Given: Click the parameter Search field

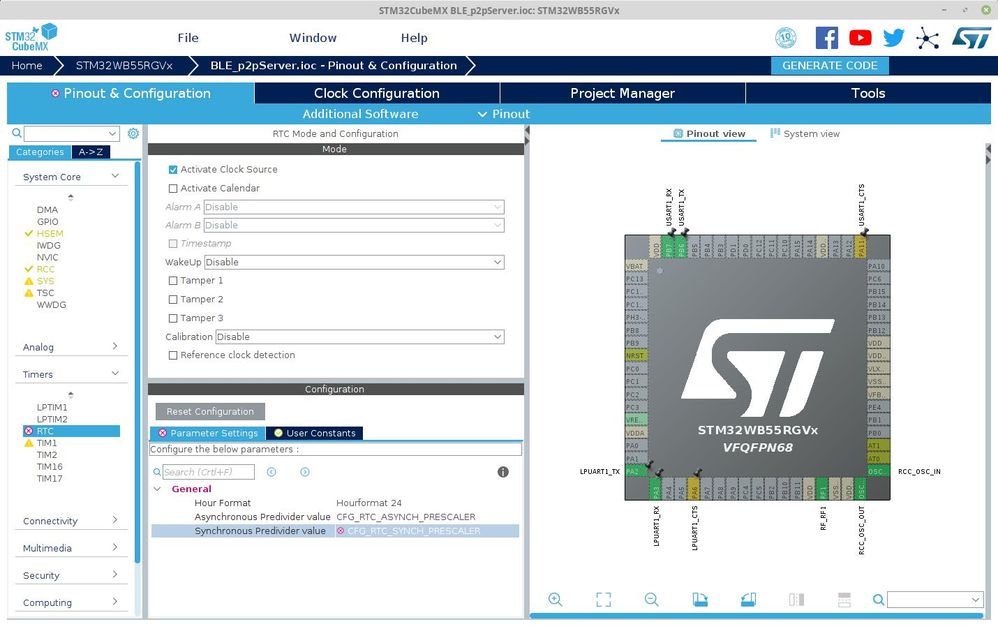Looking at the screenshot, I should pos(209,472).
